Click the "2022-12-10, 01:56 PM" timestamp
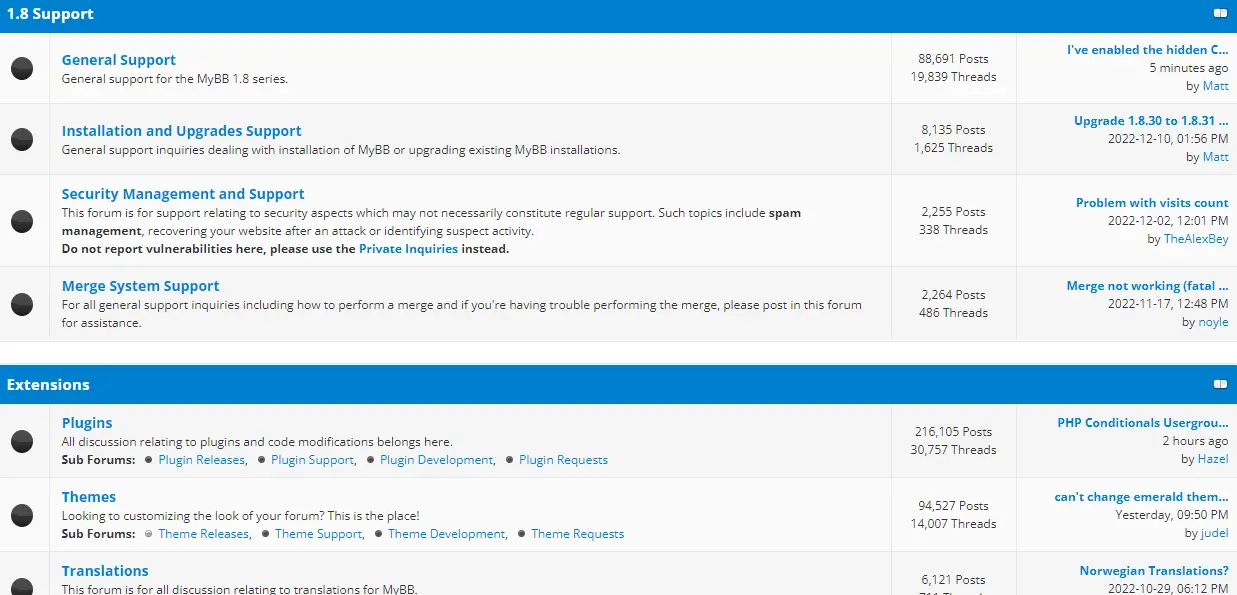This screenshot has height=595, width=1237. [1168, 139]
